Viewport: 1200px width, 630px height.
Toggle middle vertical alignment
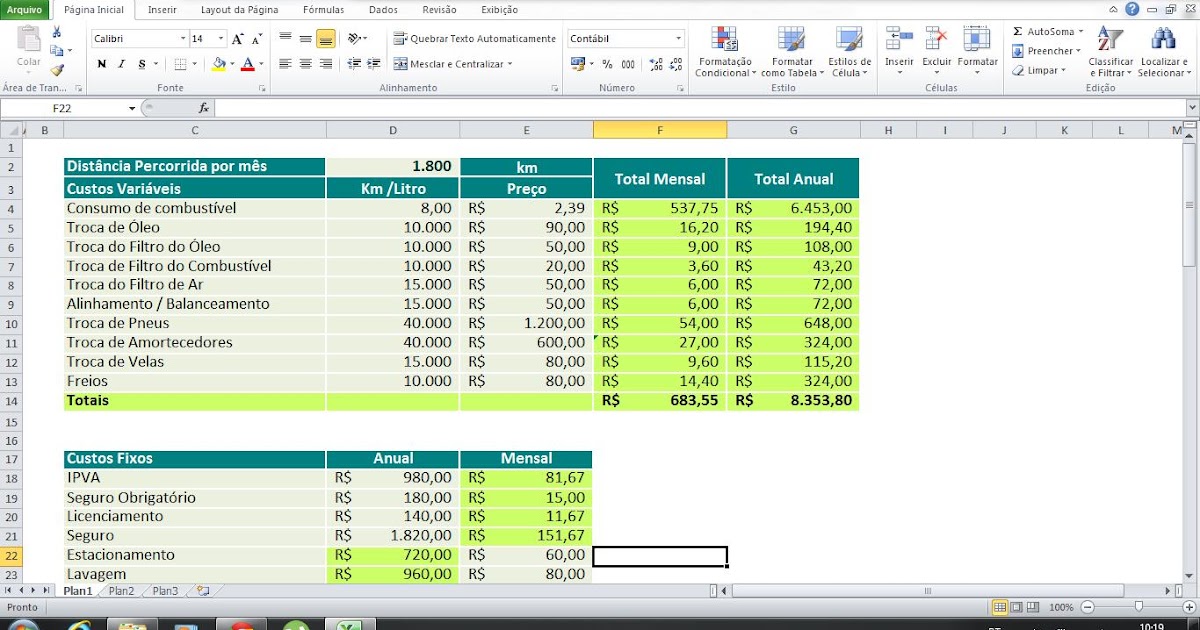pyautogui.click(x=305, y=38)
